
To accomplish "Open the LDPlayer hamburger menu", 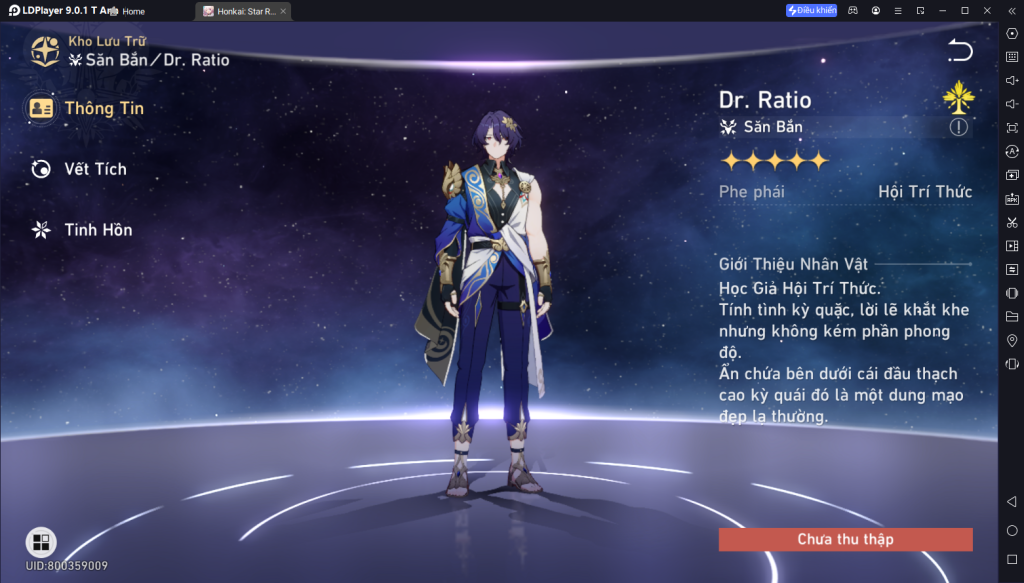I will tap(898, 10).
